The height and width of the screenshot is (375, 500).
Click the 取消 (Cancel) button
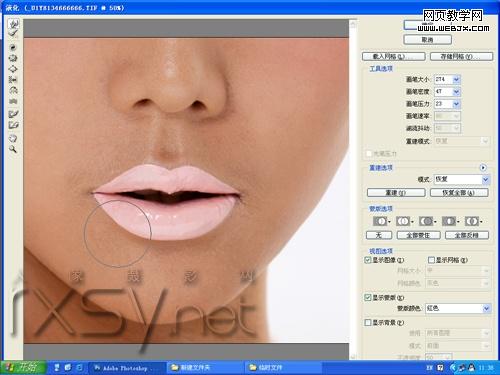point(427,40)
